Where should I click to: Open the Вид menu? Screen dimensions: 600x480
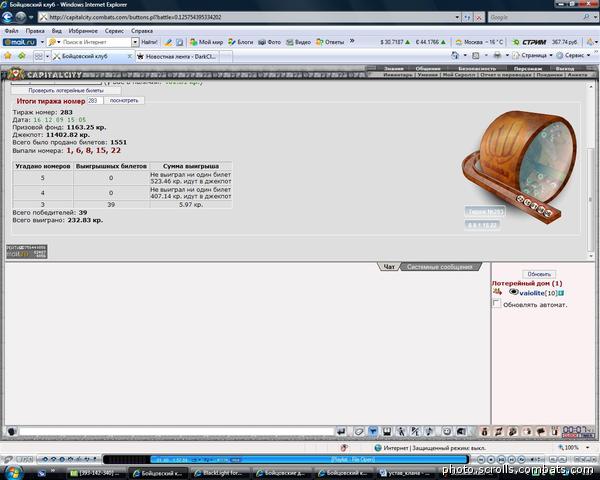[57, 31]
